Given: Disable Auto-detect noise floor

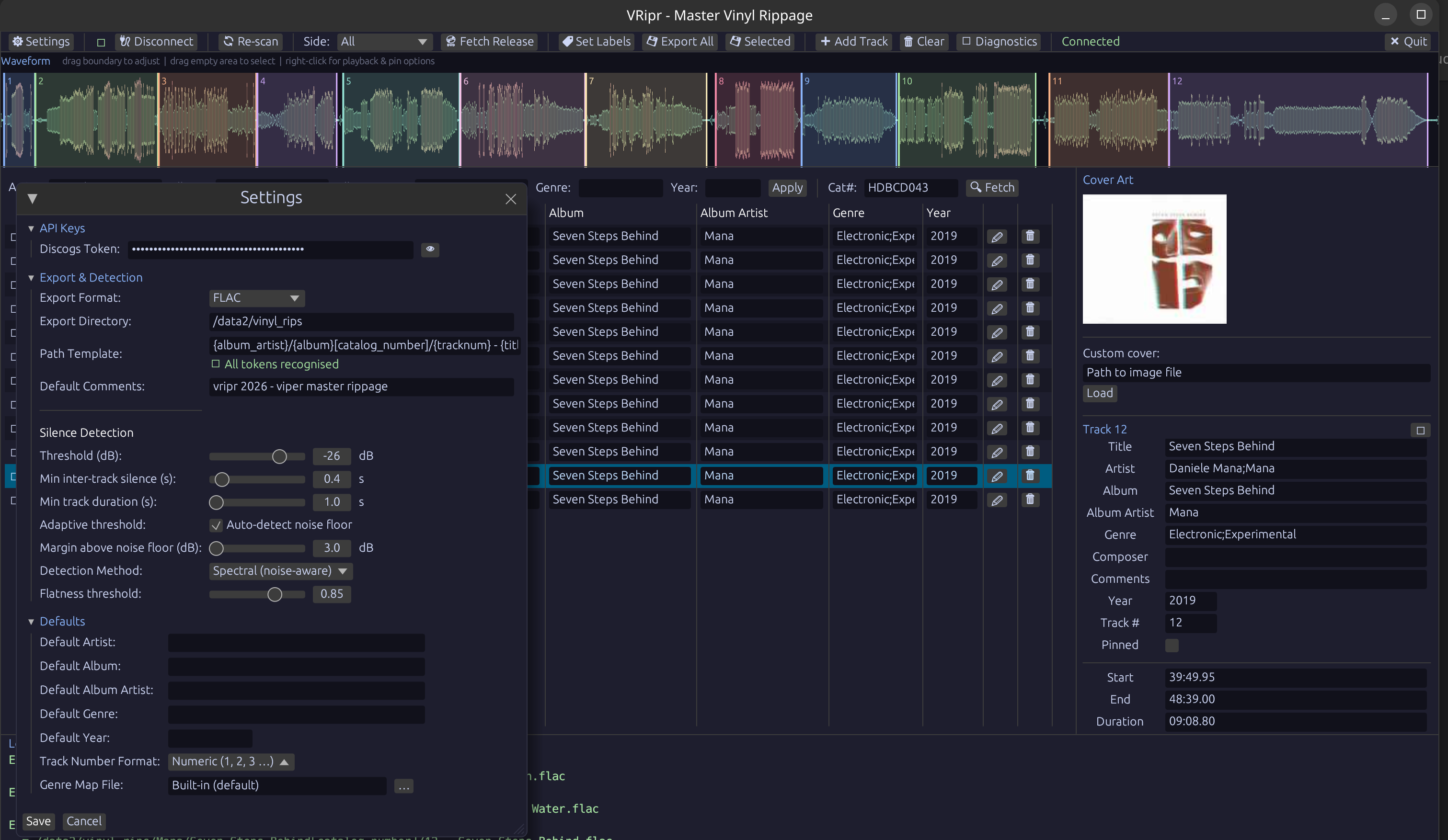Looking at the screenshot, I should coord(216,525).
